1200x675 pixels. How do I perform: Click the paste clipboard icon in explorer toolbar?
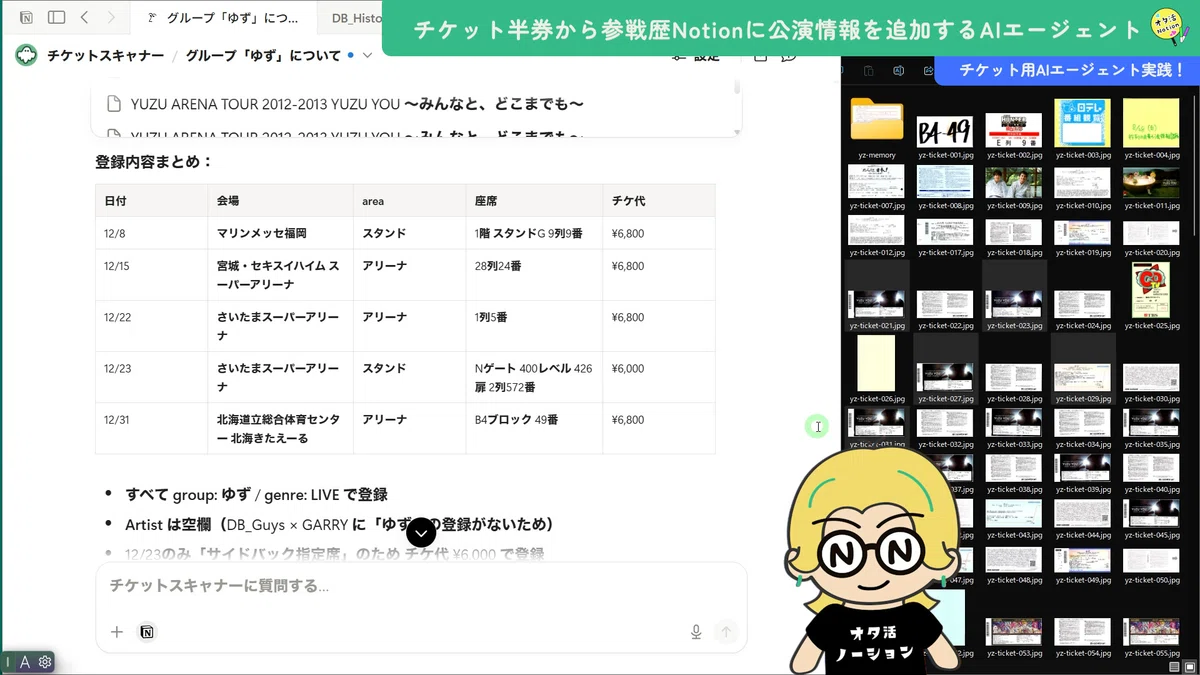click(x=867, y=70)
